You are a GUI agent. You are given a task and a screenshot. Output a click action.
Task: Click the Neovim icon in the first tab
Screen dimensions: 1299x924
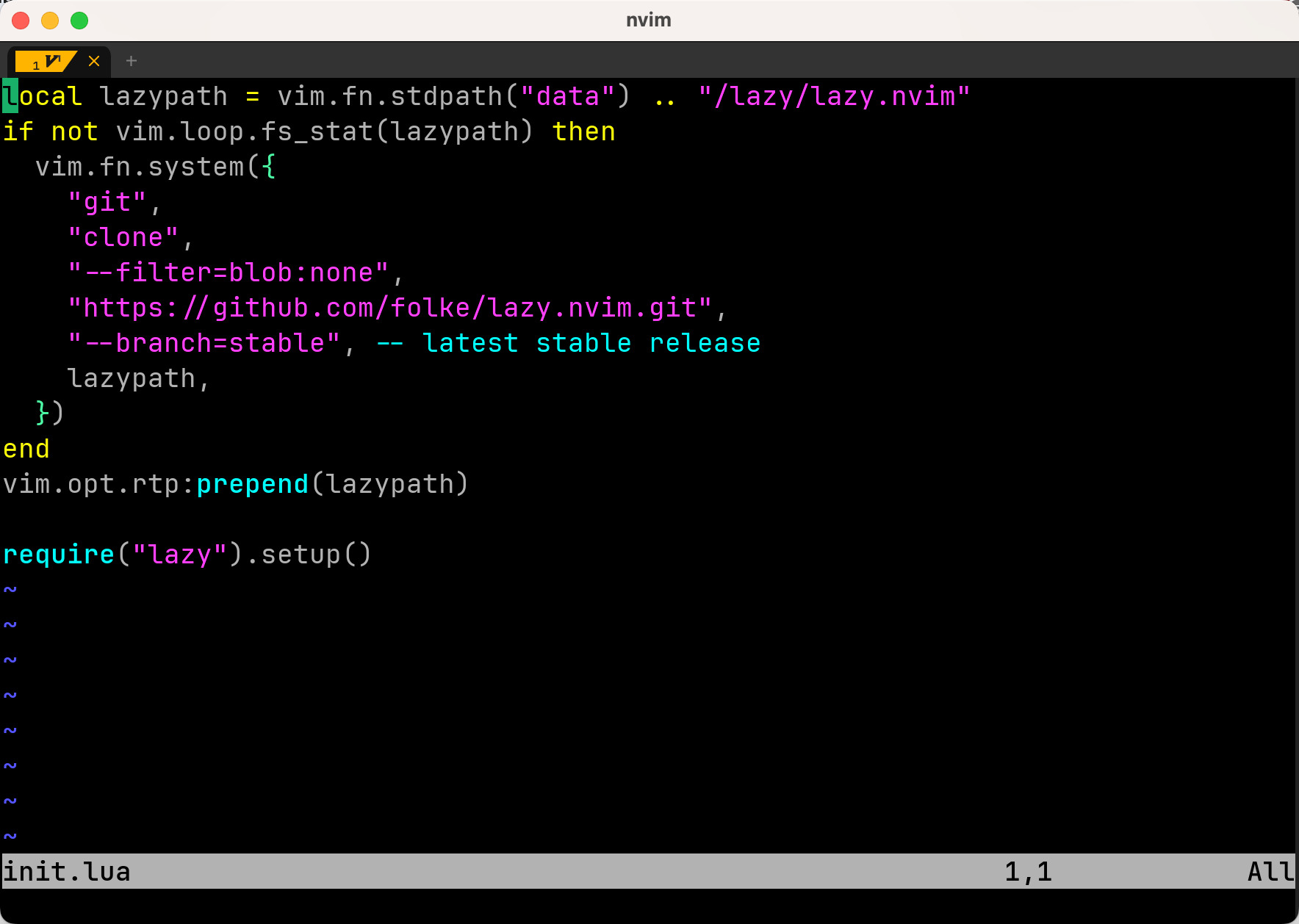click(51, 61)
